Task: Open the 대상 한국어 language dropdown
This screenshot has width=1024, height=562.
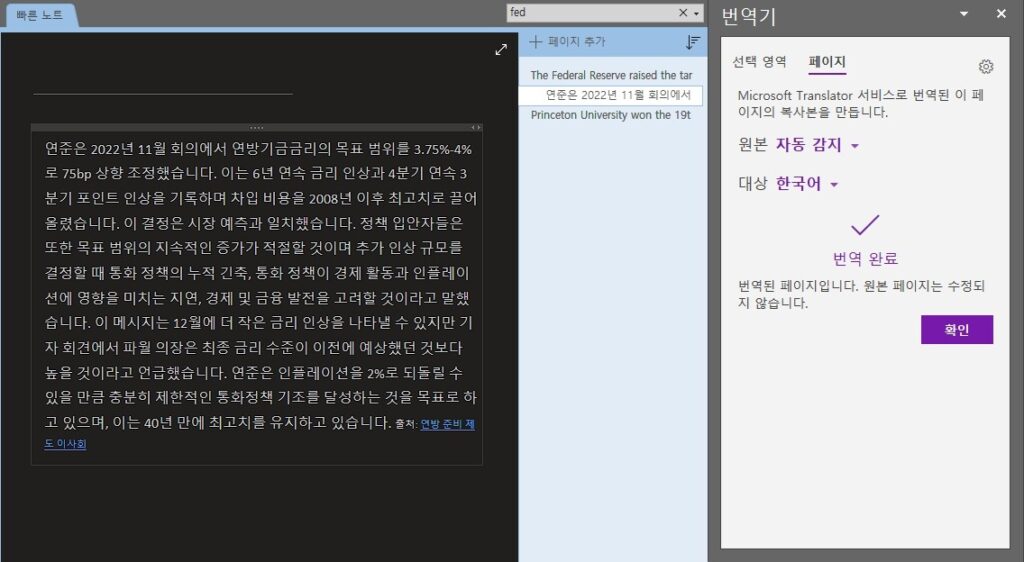Action: [807, 183]
